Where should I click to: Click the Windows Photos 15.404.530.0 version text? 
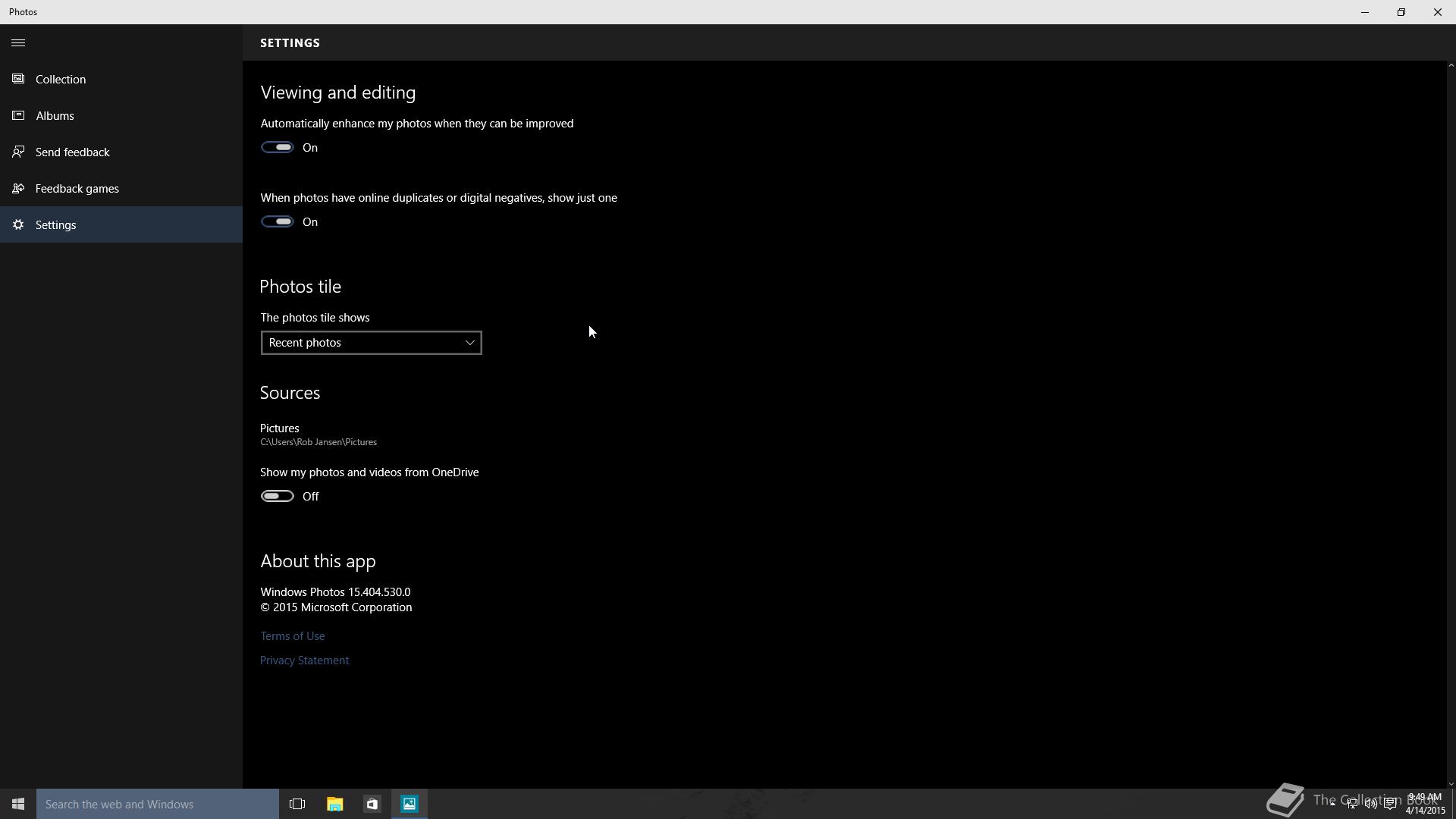[x=335, y=592]
